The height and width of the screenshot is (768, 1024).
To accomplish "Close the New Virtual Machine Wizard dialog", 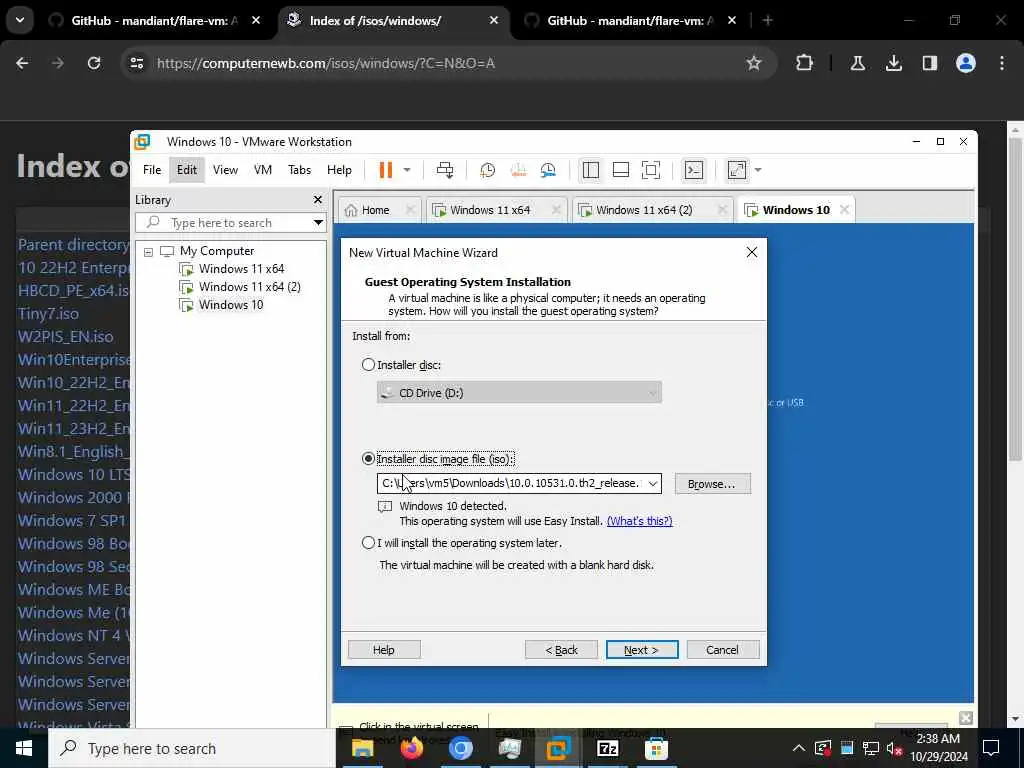I will pyautogui.click(x=752, y=252).
